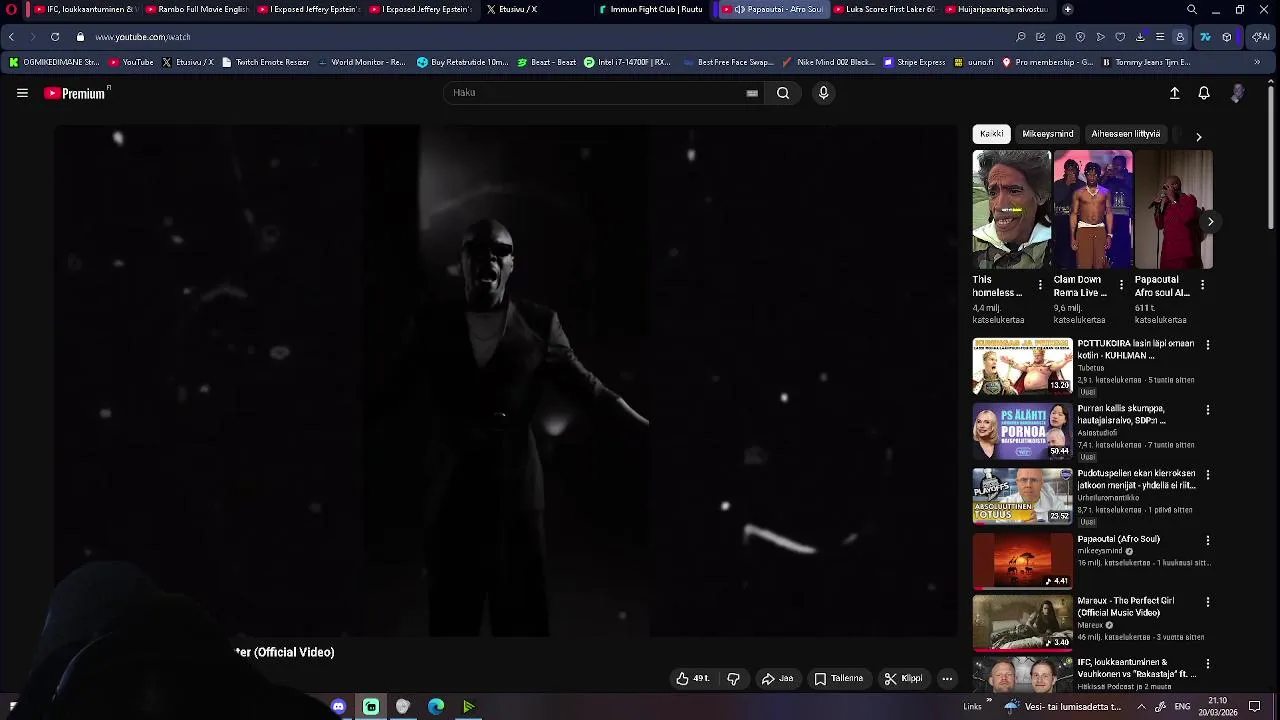This screenshot has width=1280, height=720.
Task: Open the 'Papaoutai Afro soul' short thumbnail
Action: pos(1174,210)
